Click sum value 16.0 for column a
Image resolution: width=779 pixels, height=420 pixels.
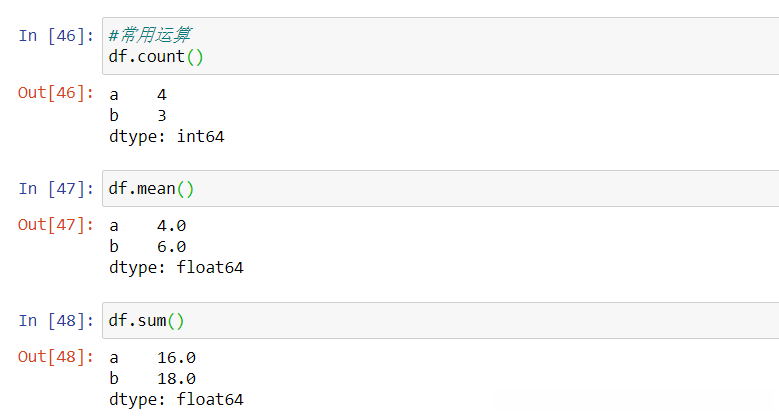point(176,358)
